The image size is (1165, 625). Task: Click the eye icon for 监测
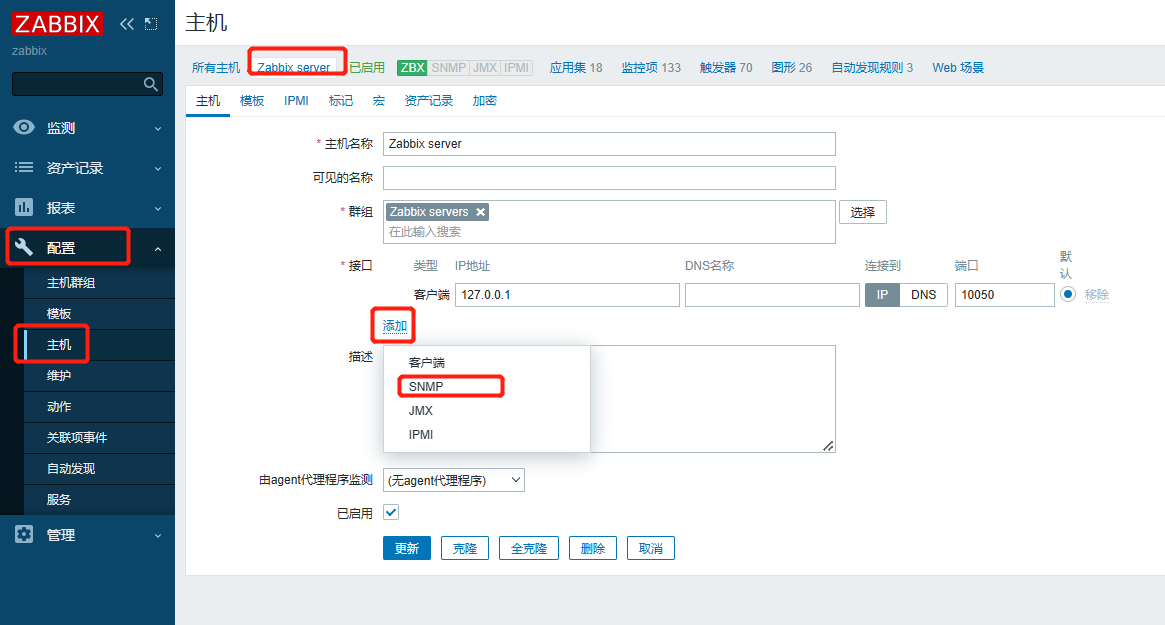pyautogui.click(x=24, y=127)
